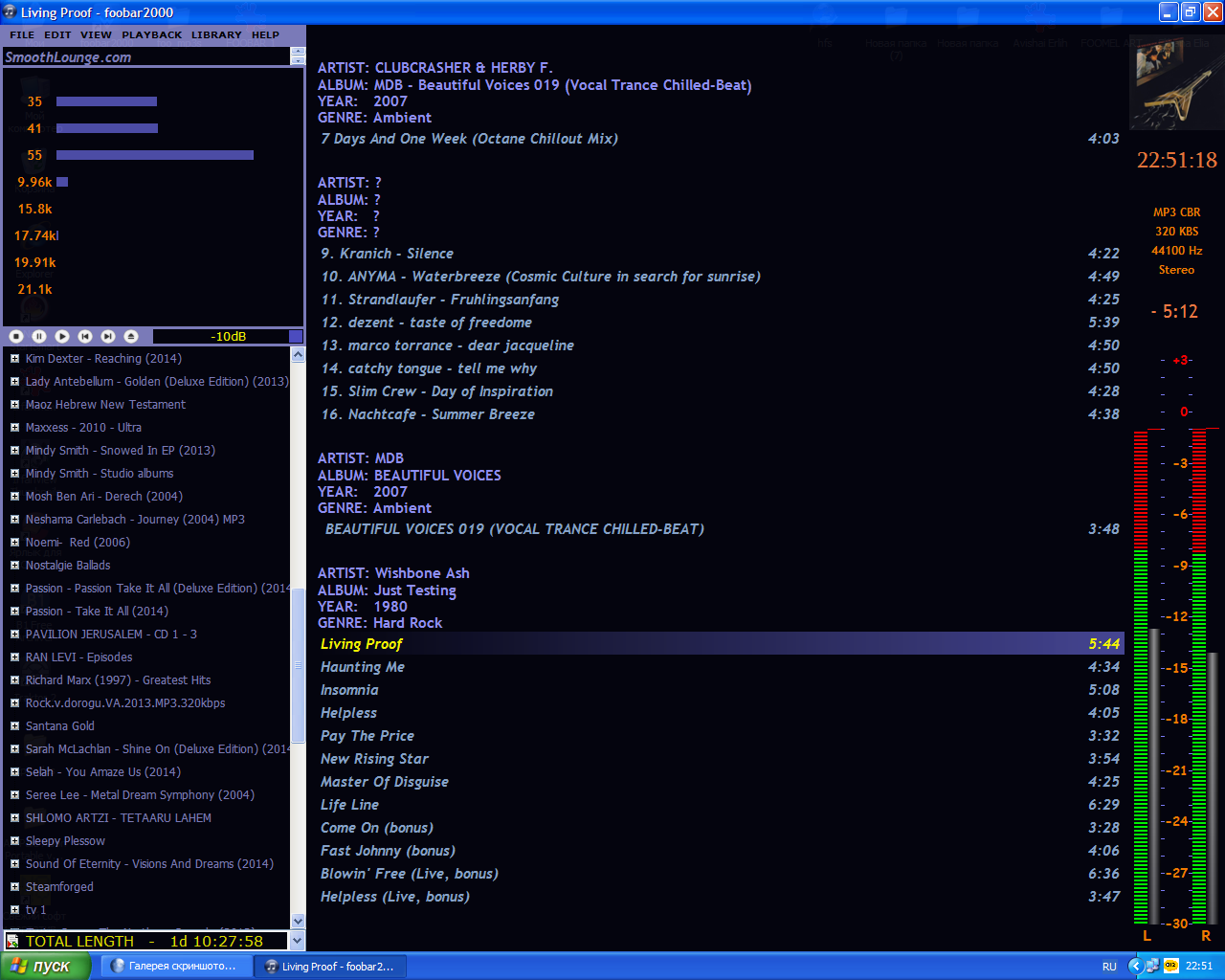1225x980 pixels.
Task: Click the RU language indicator
Action: click(x=1109, y=967)
